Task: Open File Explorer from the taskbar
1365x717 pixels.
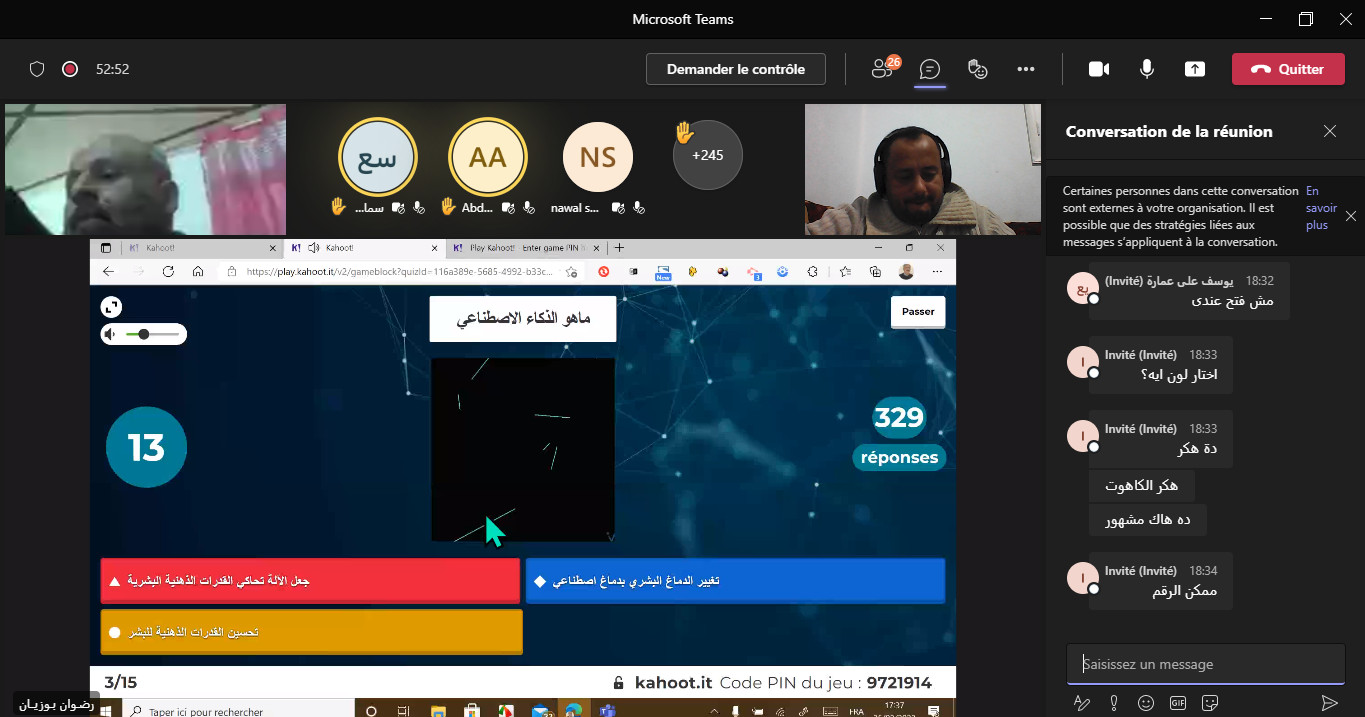Action: click(x=437, y=711)
